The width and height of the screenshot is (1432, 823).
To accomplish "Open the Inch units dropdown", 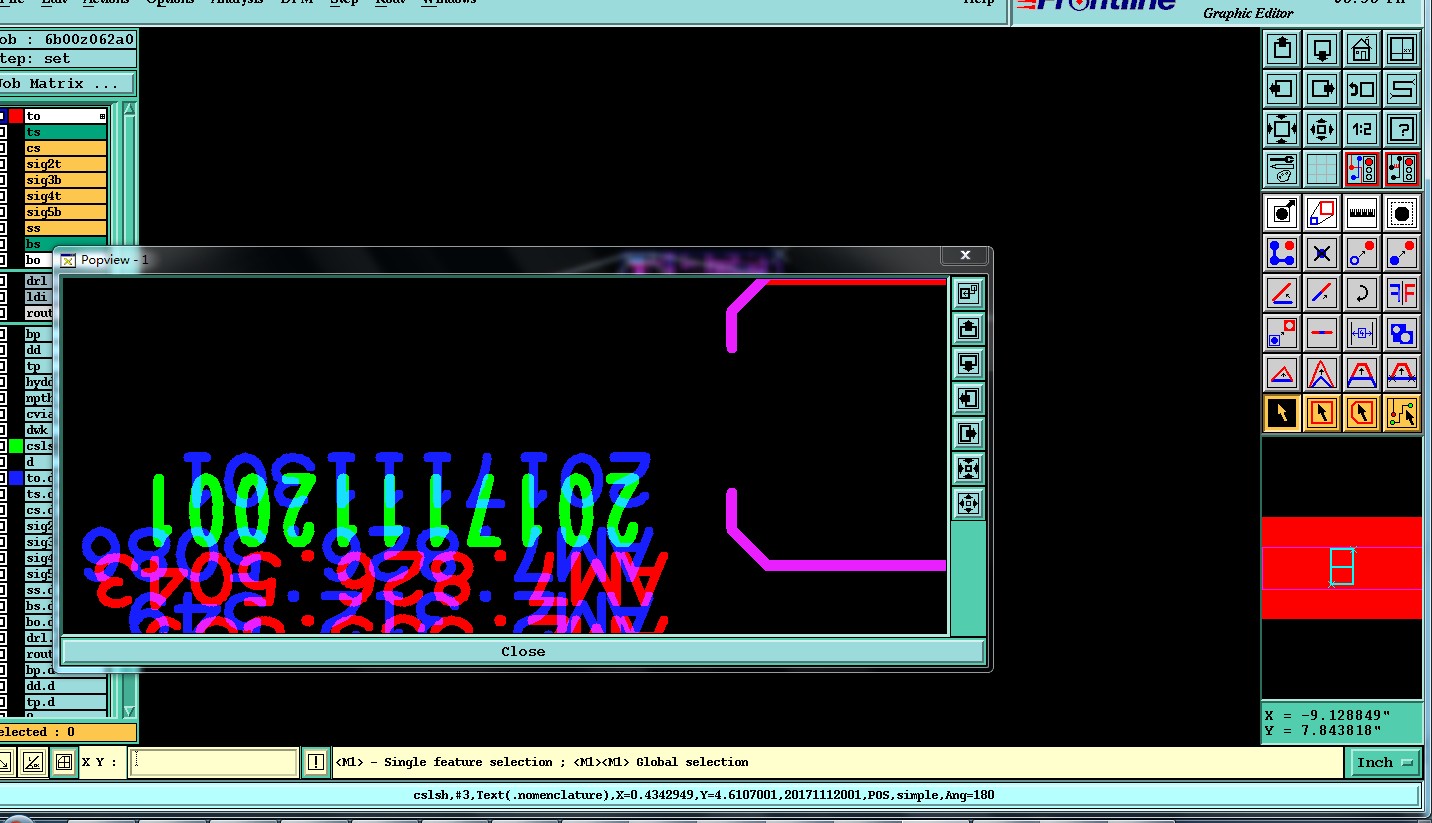I will pyautogui.click(x=1383, y=762).
